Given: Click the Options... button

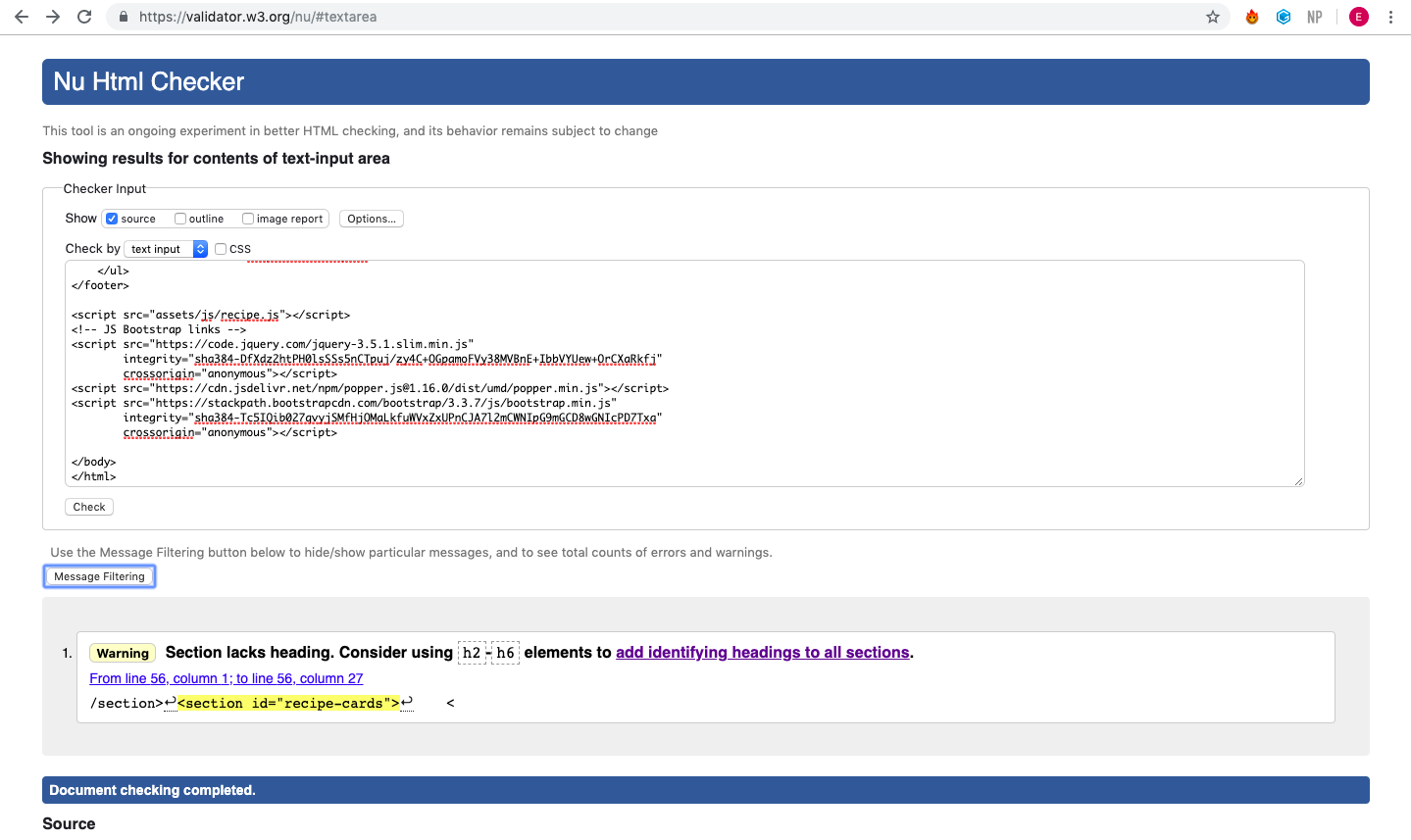Looking at the screenshot, I should (x=372, y=219).
